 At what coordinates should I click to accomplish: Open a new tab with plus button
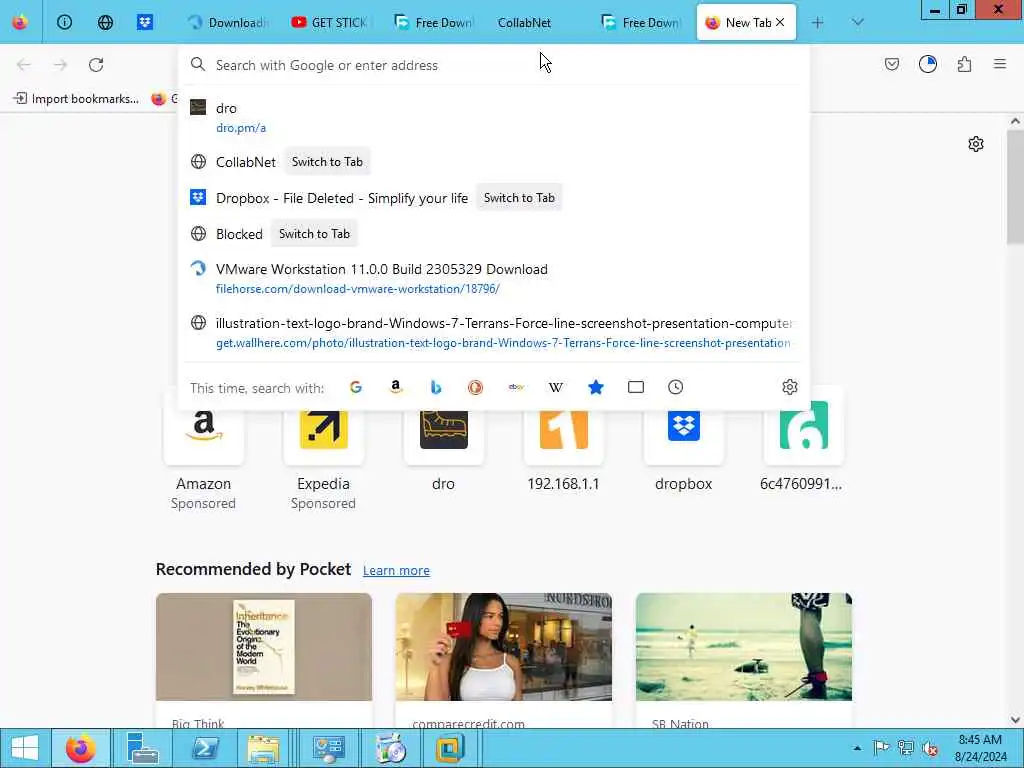[817, 22]
